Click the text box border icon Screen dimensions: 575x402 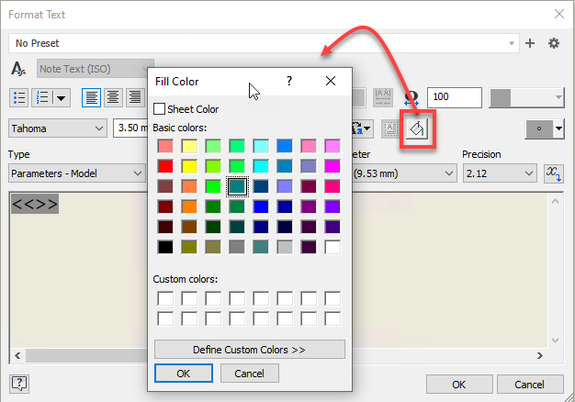click(x=390, y=129)
